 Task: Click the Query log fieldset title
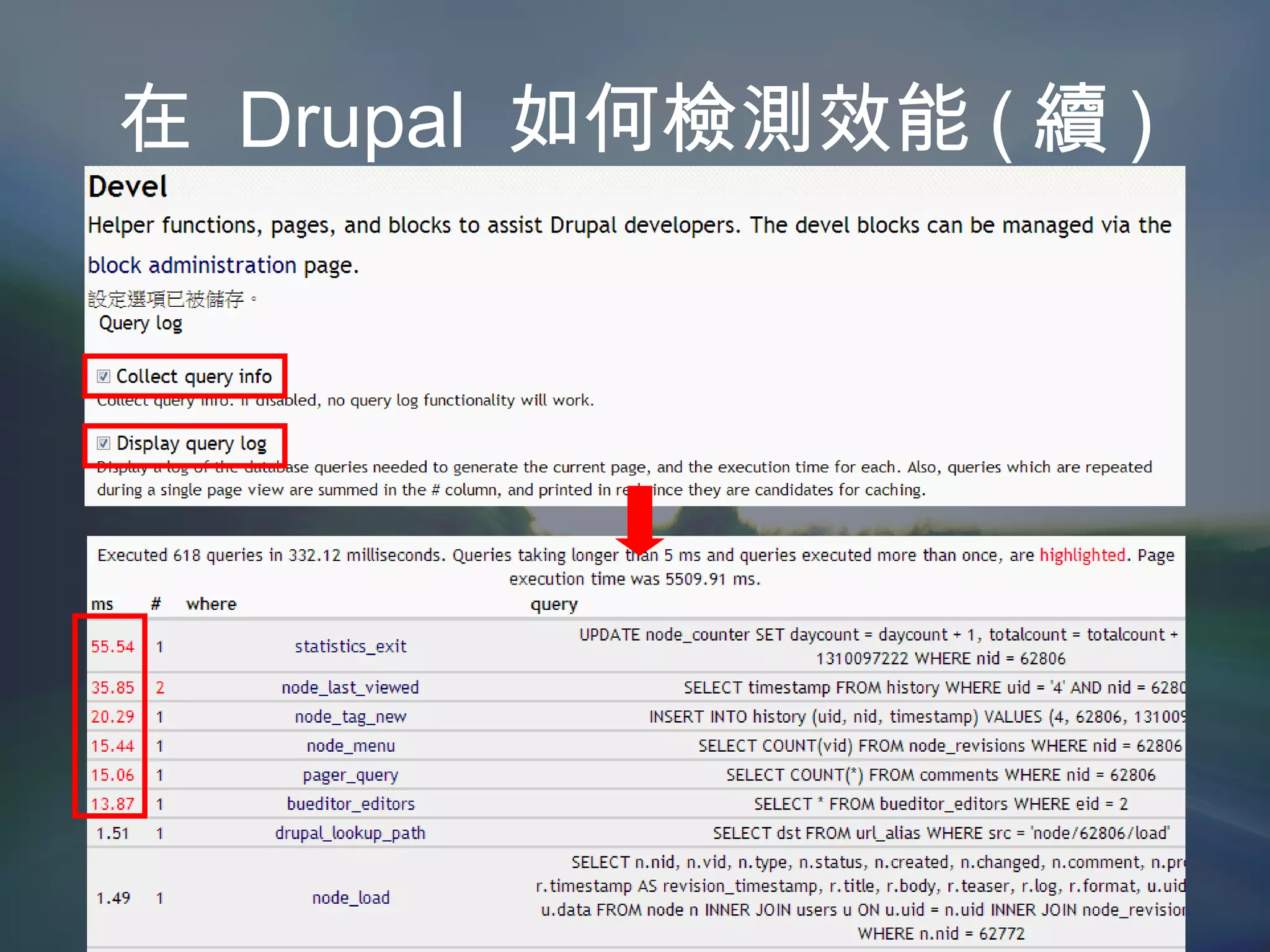(140, 324)
